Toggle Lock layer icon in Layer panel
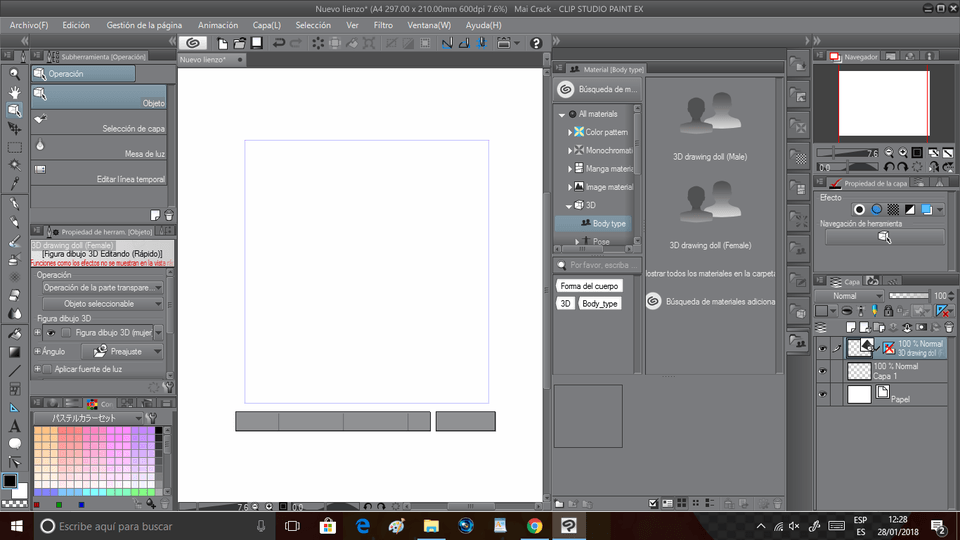The width and height of the screenshot is (960, 540). [x=888, y=311]
